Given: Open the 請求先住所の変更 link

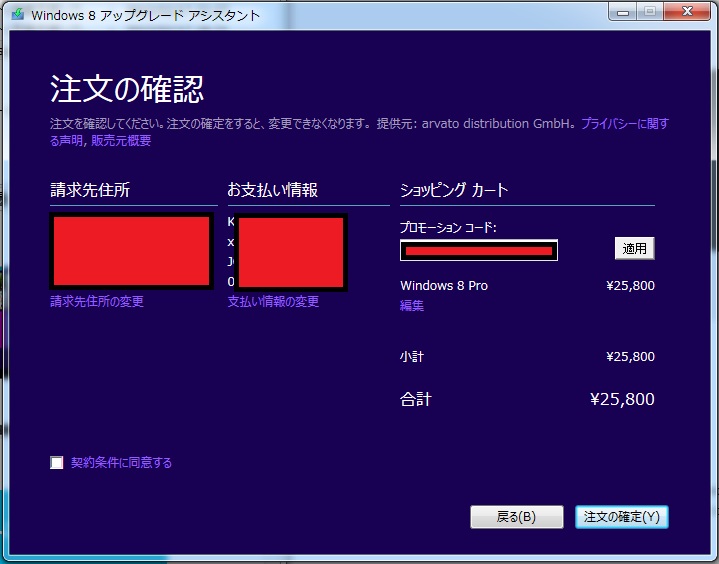Looking at the screenshot, I should (97, 301).
